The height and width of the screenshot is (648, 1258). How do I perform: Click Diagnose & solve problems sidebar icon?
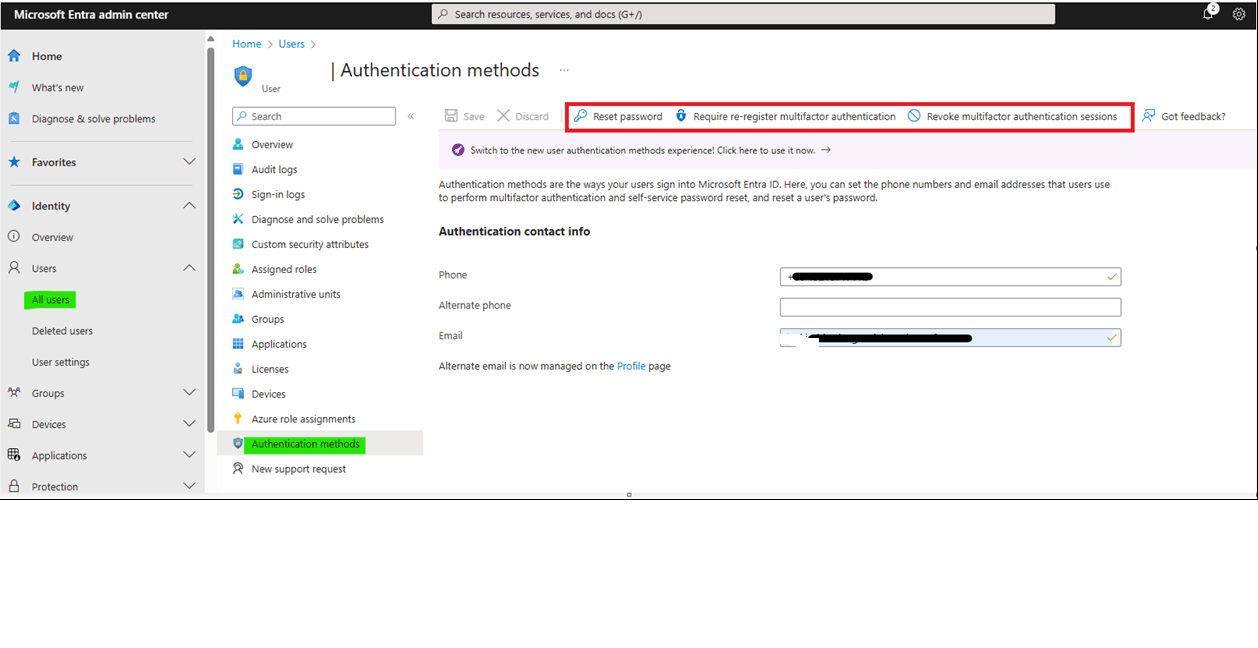(14, 118)
